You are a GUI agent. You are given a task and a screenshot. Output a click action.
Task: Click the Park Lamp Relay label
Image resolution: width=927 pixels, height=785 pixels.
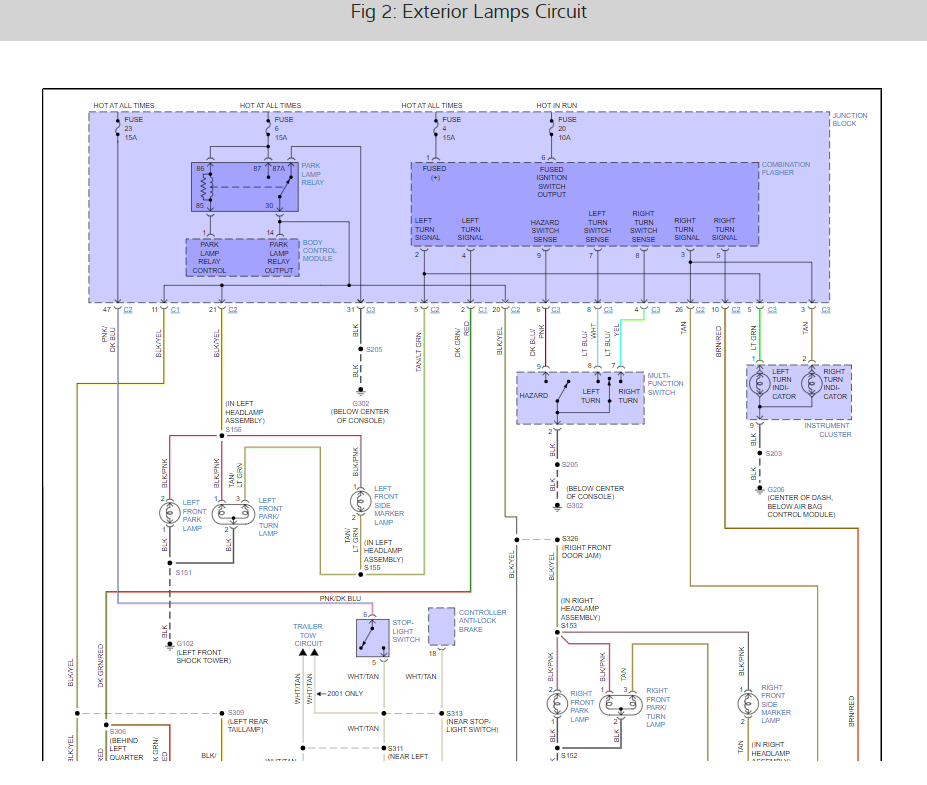[x=313, y=174]
